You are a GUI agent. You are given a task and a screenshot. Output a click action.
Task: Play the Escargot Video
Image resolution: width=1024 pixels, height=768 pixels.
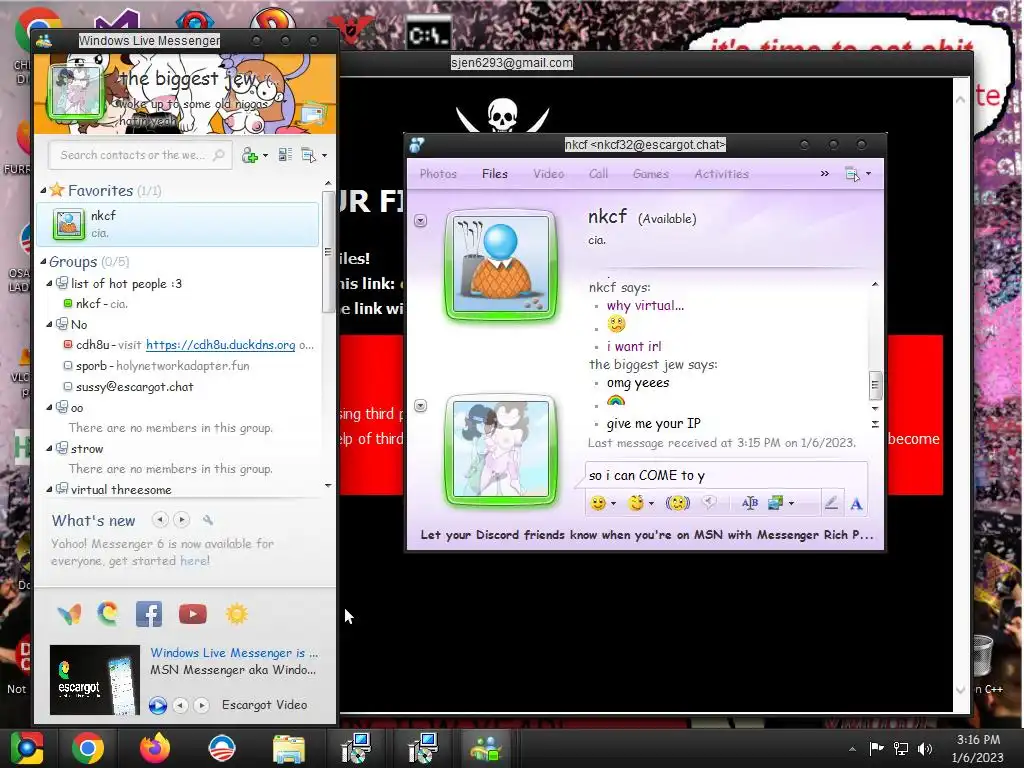[x=157, y=705]
